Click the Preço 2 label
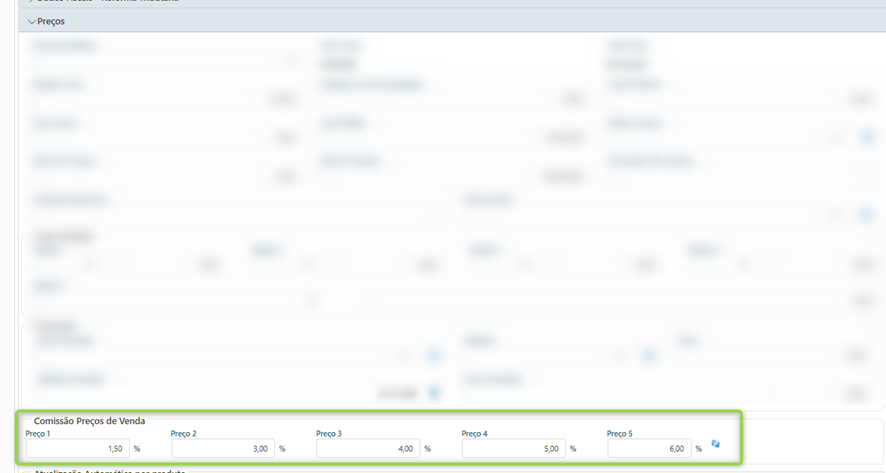 coord(183,434)
